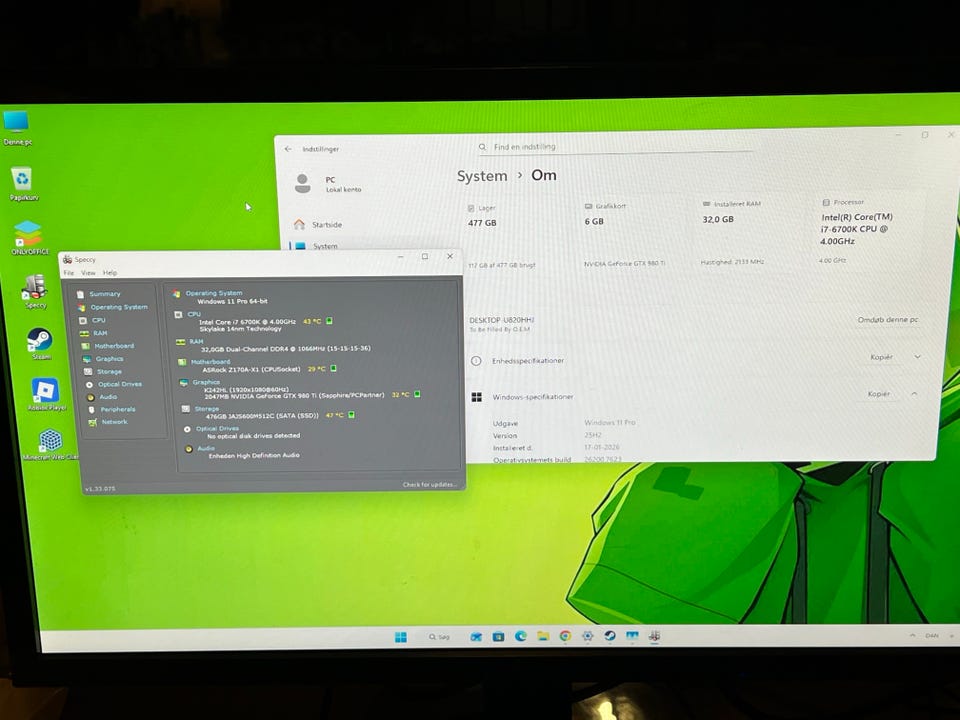The image size is (960, 720).
Task: Open Microsoft Edge from taskbar
Action: [521, 636]
